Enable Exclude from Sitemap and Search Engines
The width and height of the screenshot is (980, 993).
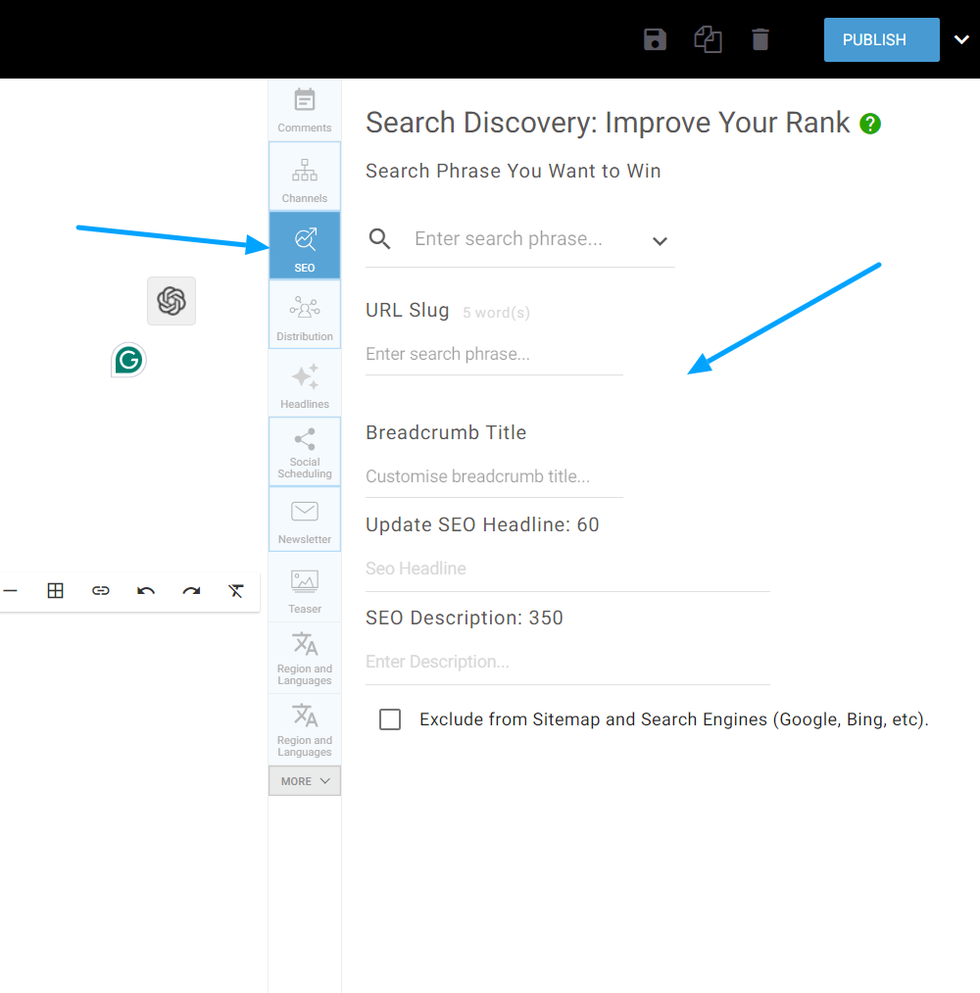pos(390,720)
